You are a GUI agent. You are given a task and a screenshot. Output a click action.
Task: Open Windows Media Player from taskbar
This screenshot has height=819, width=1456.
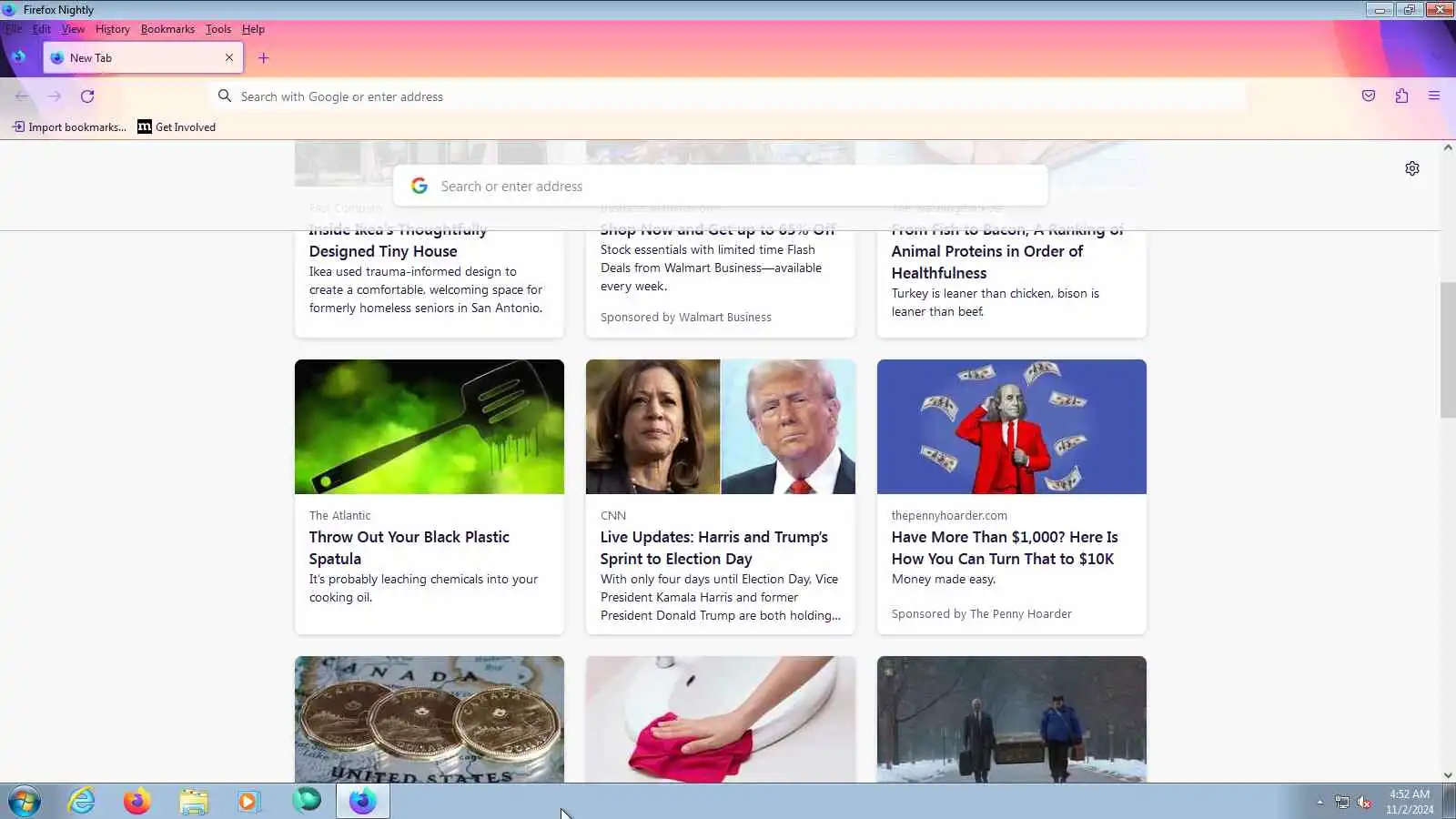tap(248, 802)
